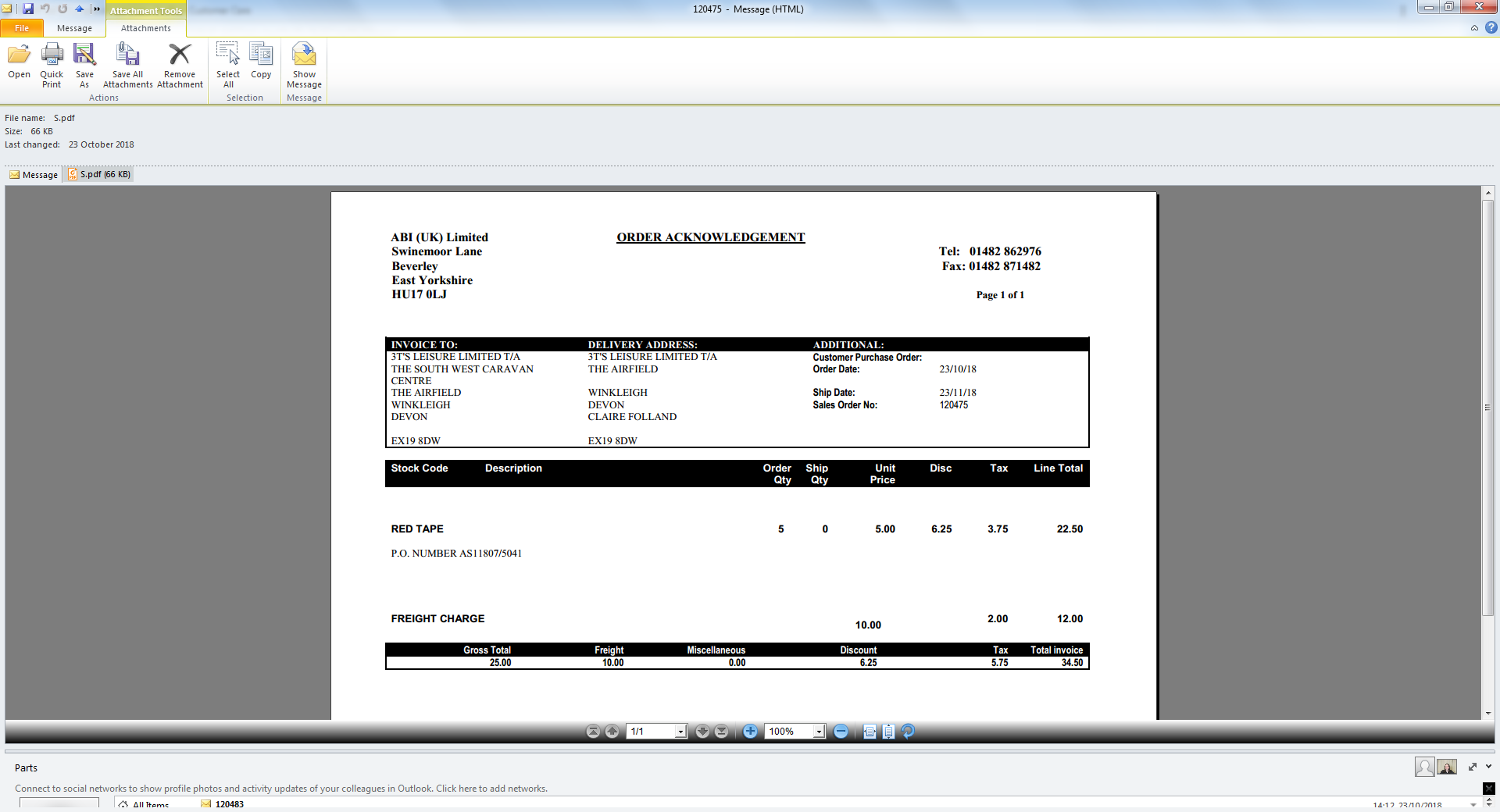
Task: Click the add social networks link text
Action: [x=281, y=789]
